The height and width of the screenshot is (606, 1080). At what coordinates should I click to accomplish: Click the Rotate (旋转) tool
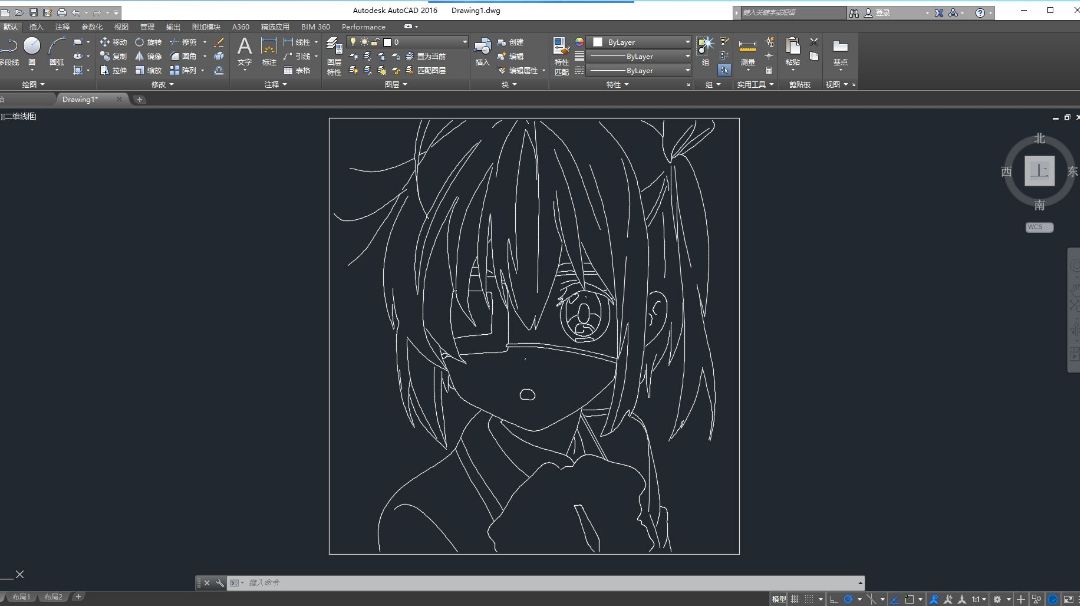coord(148,42)
